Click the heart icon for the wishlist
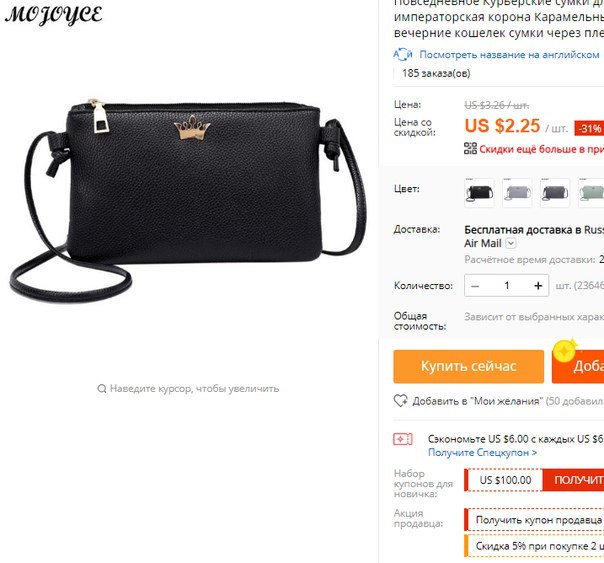Image resolution: width=604 pixels, height=563 pixels. 401,401
